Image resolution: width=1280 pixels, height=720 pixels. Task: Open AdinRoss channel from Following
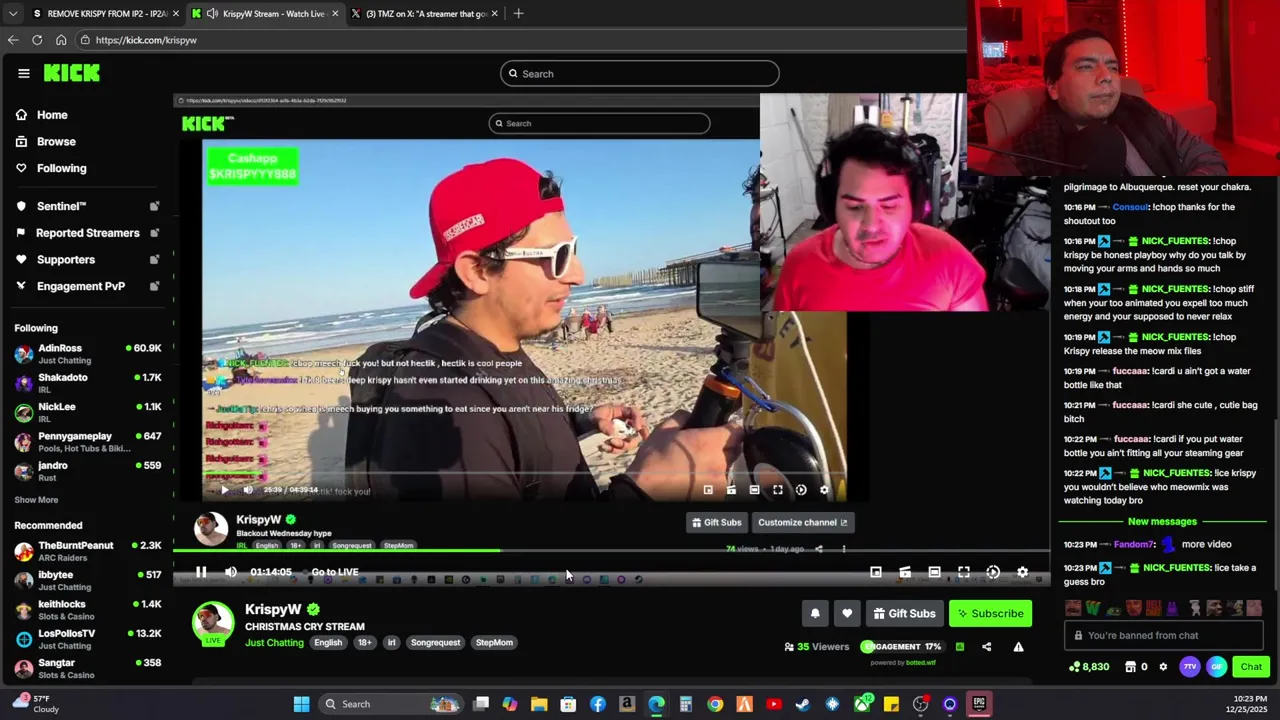click(x=87, y=354)
